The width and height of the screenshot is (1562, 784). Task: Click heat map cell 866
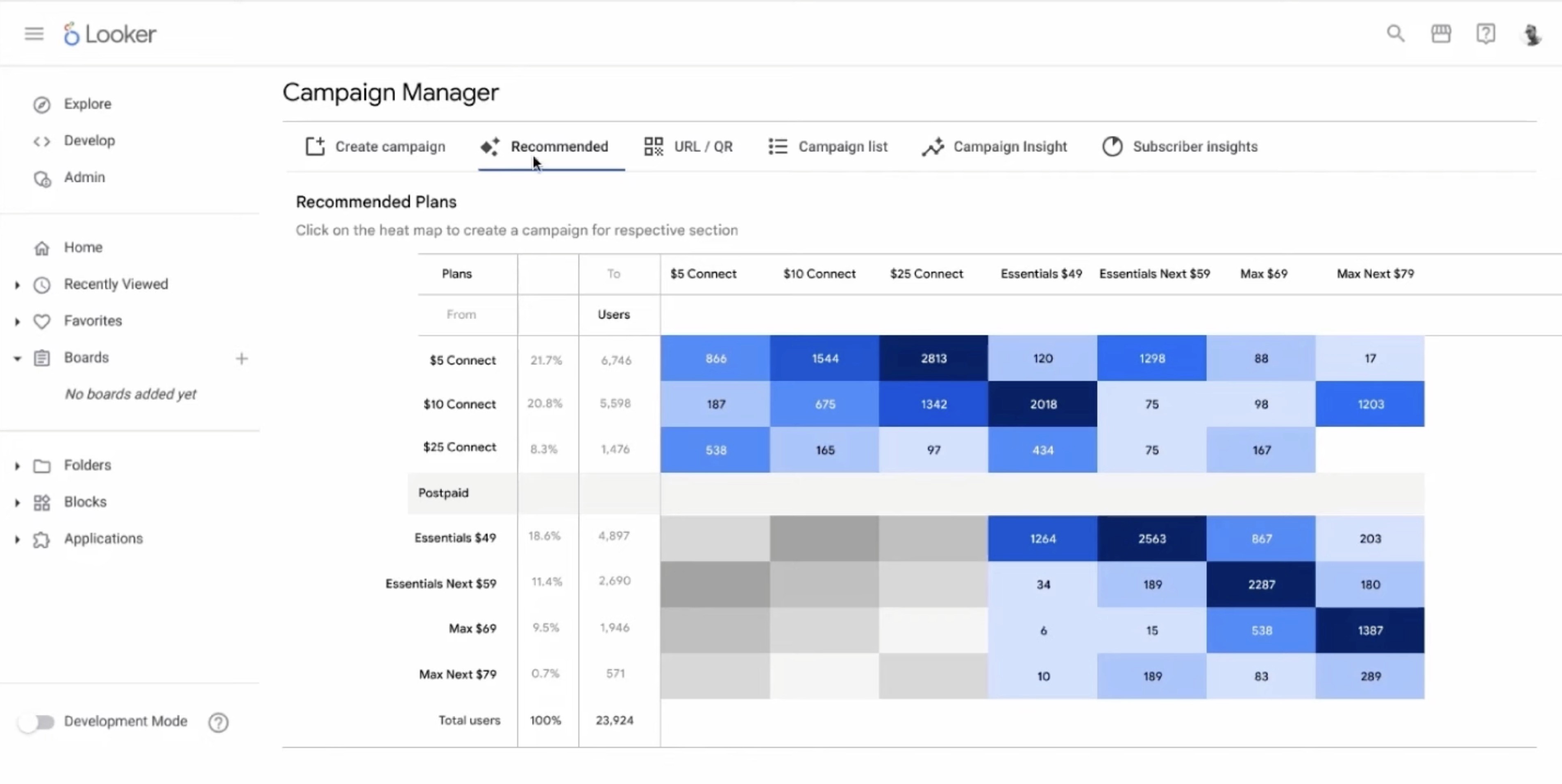pyautogui.click(x=715, y=358)
